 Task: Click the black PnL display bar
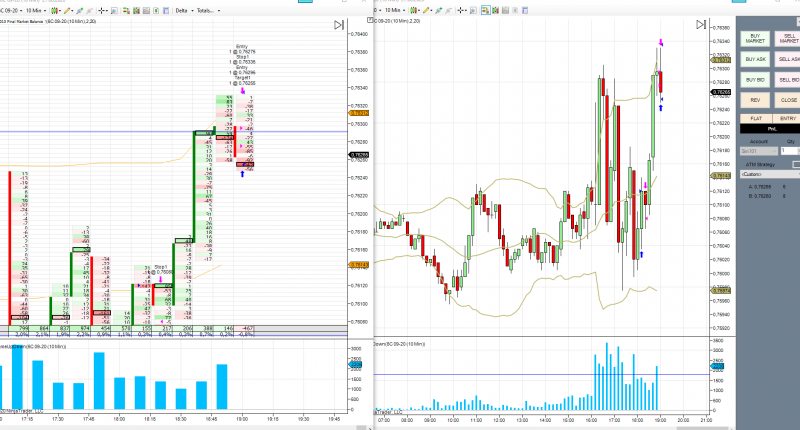[770, 129]
